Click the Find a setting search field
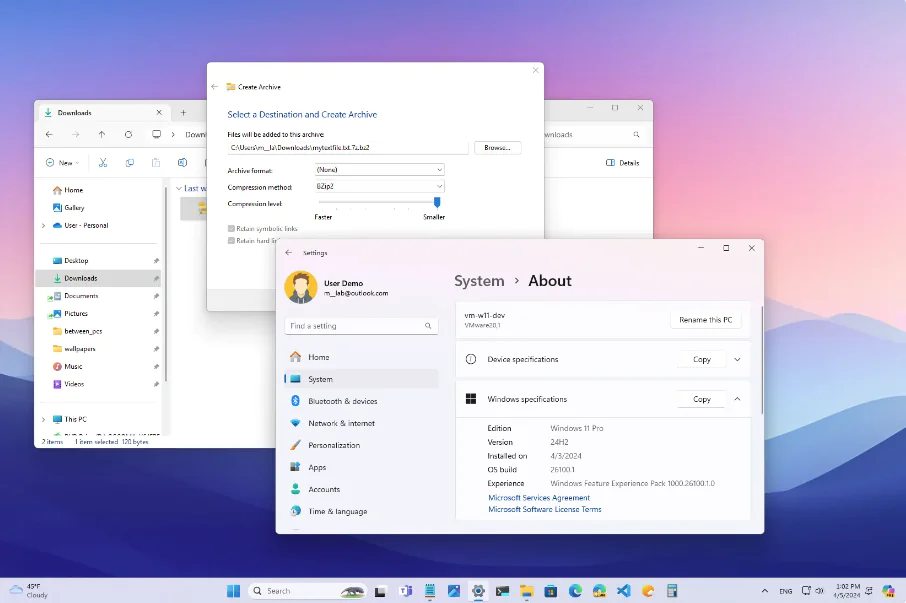This screenshot has height=603, width=906. [x=361, y=325]
